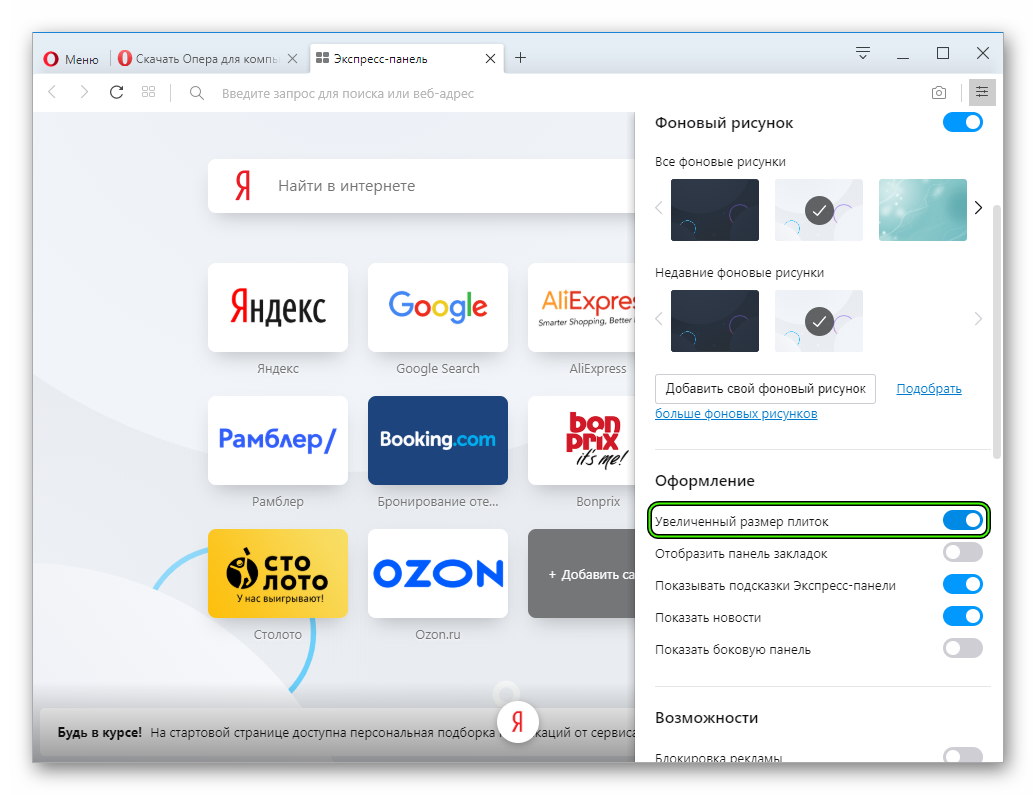Go forward with the forward arrow
The height and width of the screenshot is (795, 1036).
click(x=84, y=93)
